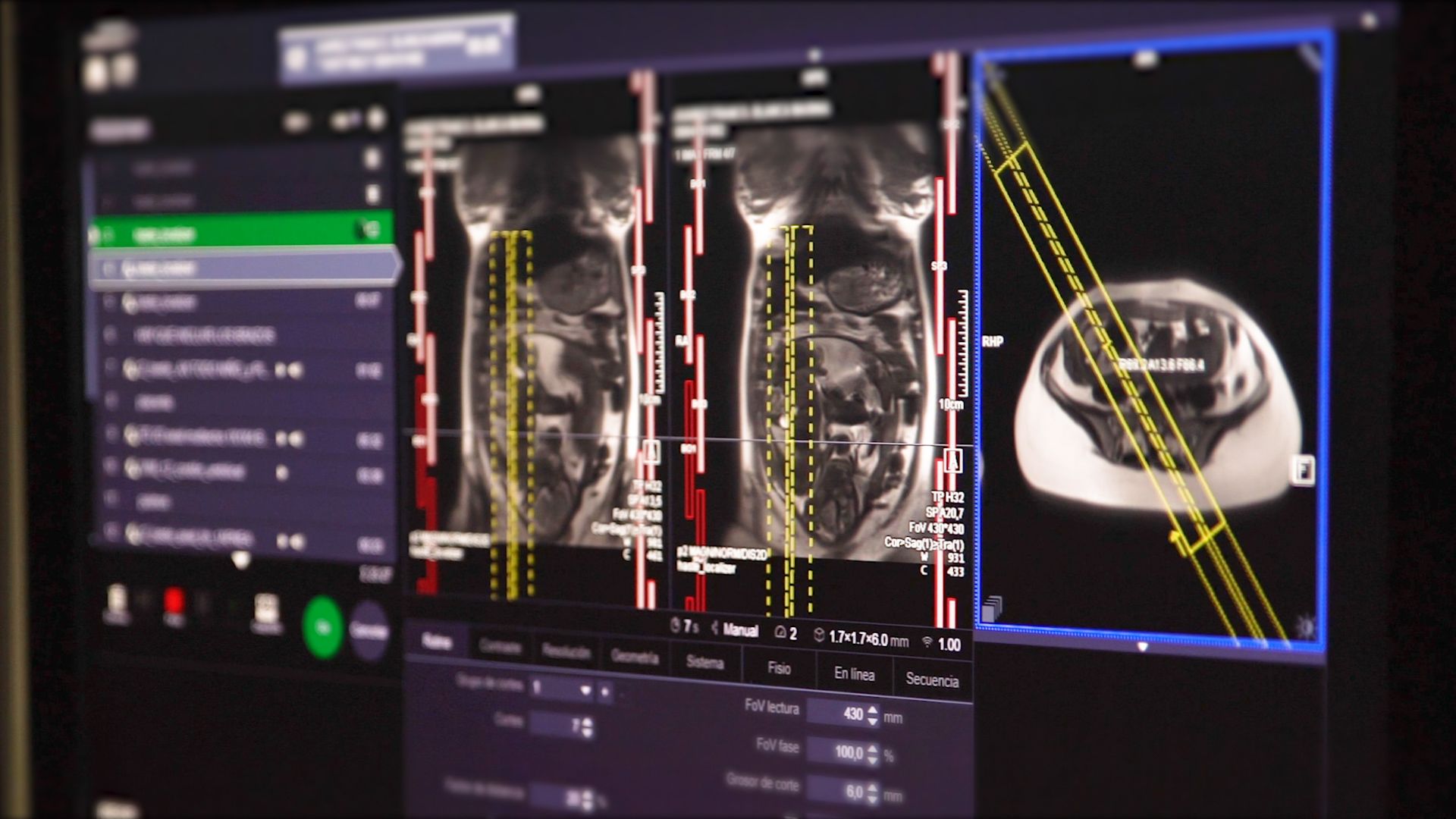Click the expand arrow below the axial viewer
This screenshot has width=1456, height=819.
pos(1142,647)
